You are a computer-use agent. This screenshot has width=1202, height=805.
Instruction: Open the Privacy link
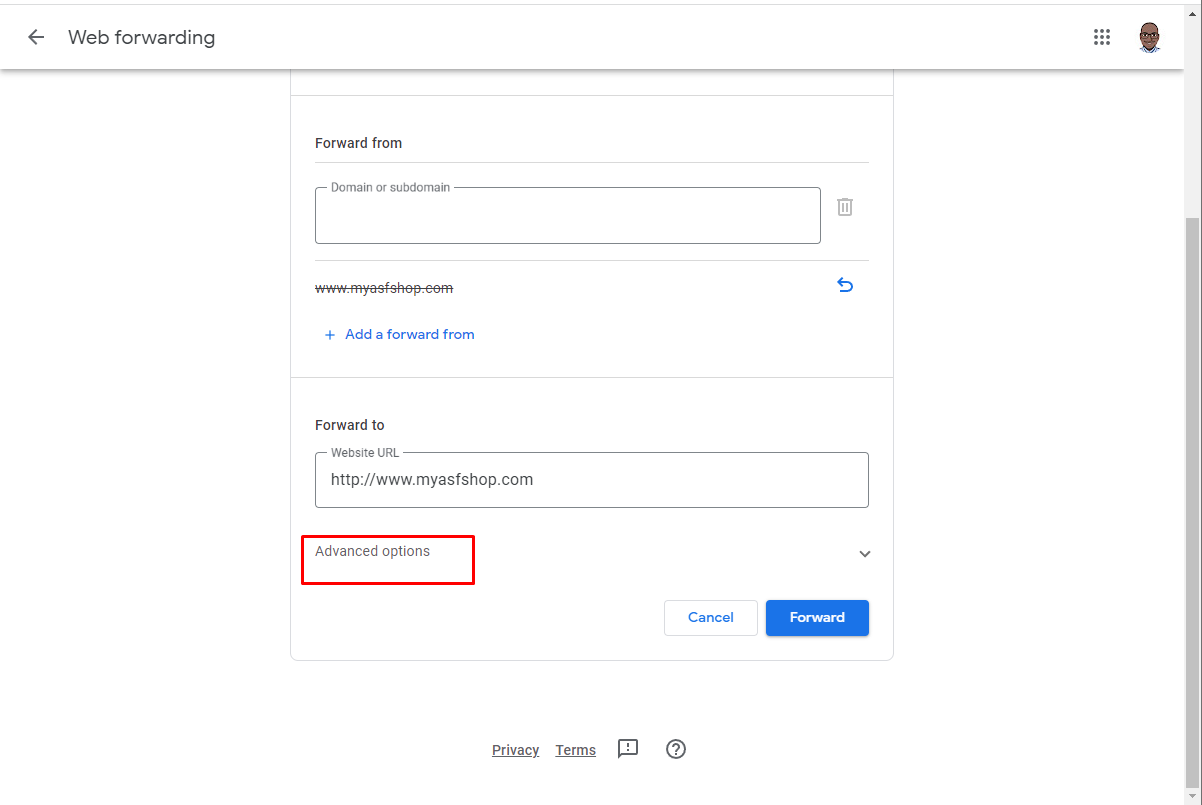516,750
